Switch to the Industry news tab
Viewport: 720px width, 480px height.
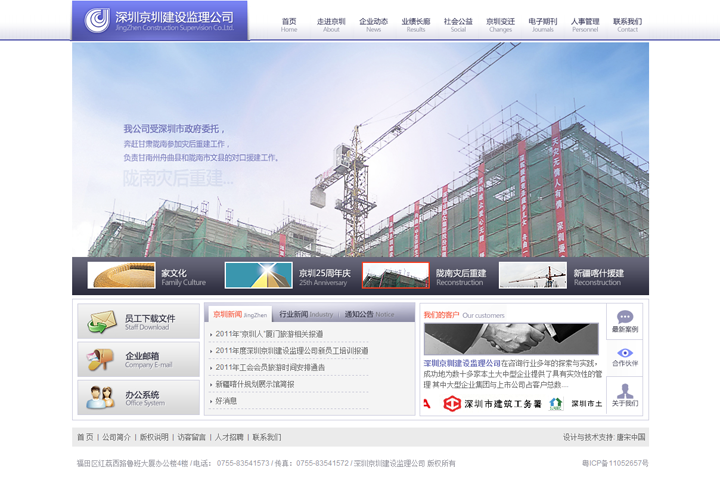[306, 314]
